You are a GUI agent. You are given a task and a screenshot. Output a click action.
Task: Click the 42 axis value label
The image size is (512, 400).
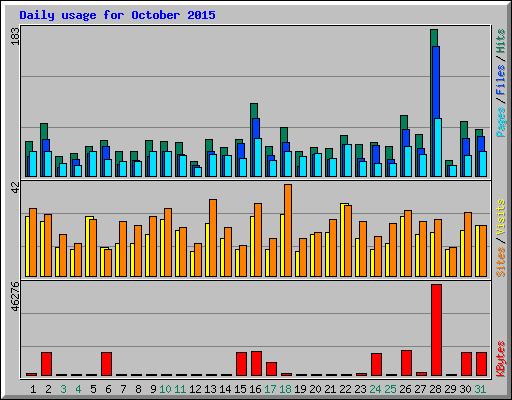(15, 188)
